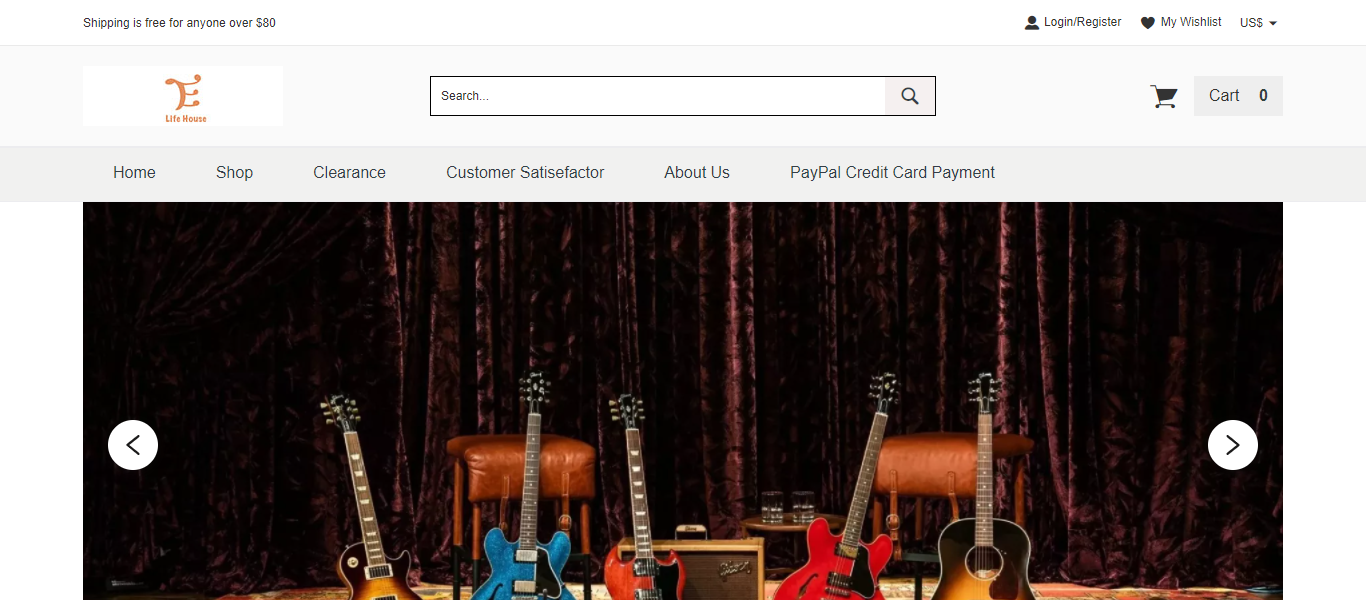Go to previous slide arrow
Viewport: 1366px width, 600px height.
click(x=133, y=445)
